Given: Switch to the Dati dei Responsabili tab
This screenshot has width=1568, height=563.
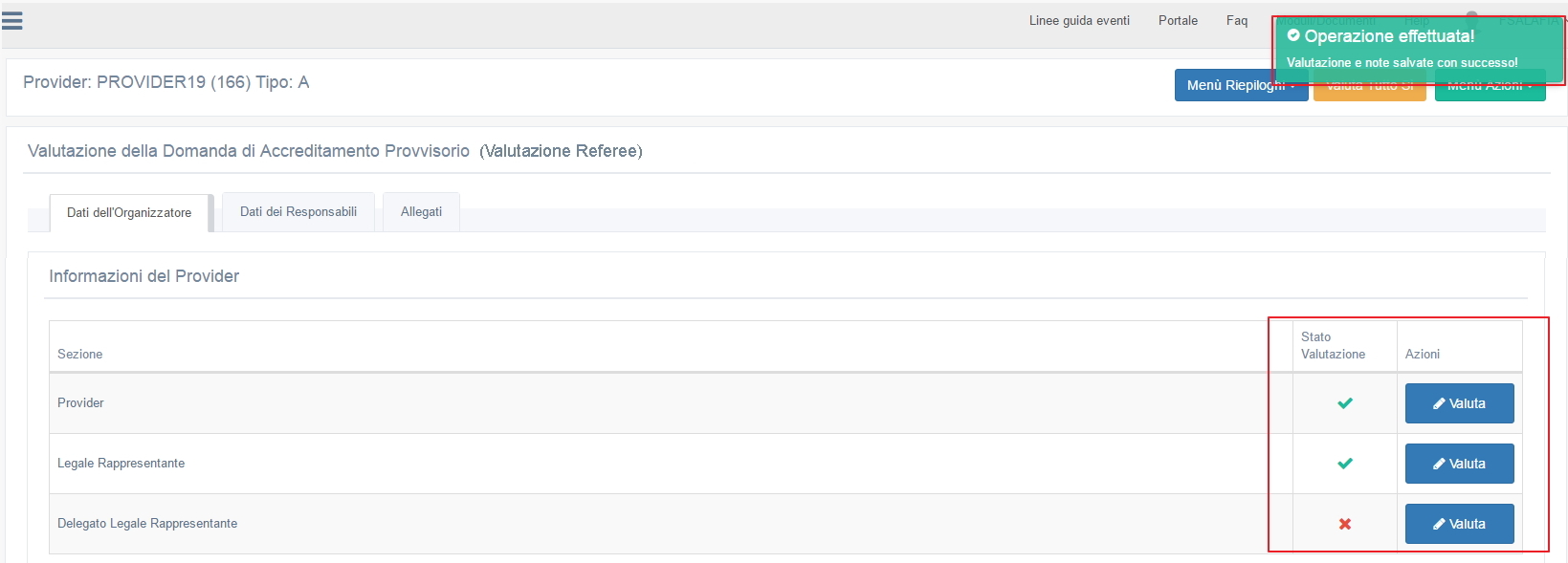Looking at the screenshot, I should tap(298, 212).
